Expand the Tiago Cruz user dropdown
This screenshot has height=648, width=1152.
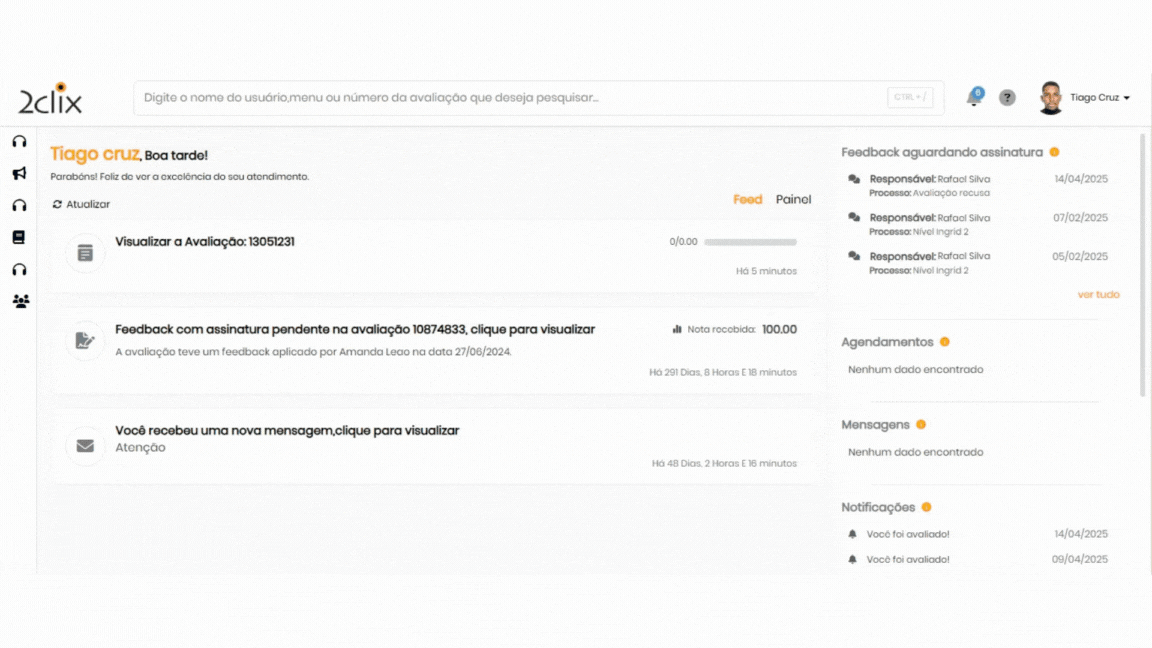point(1099,98)
